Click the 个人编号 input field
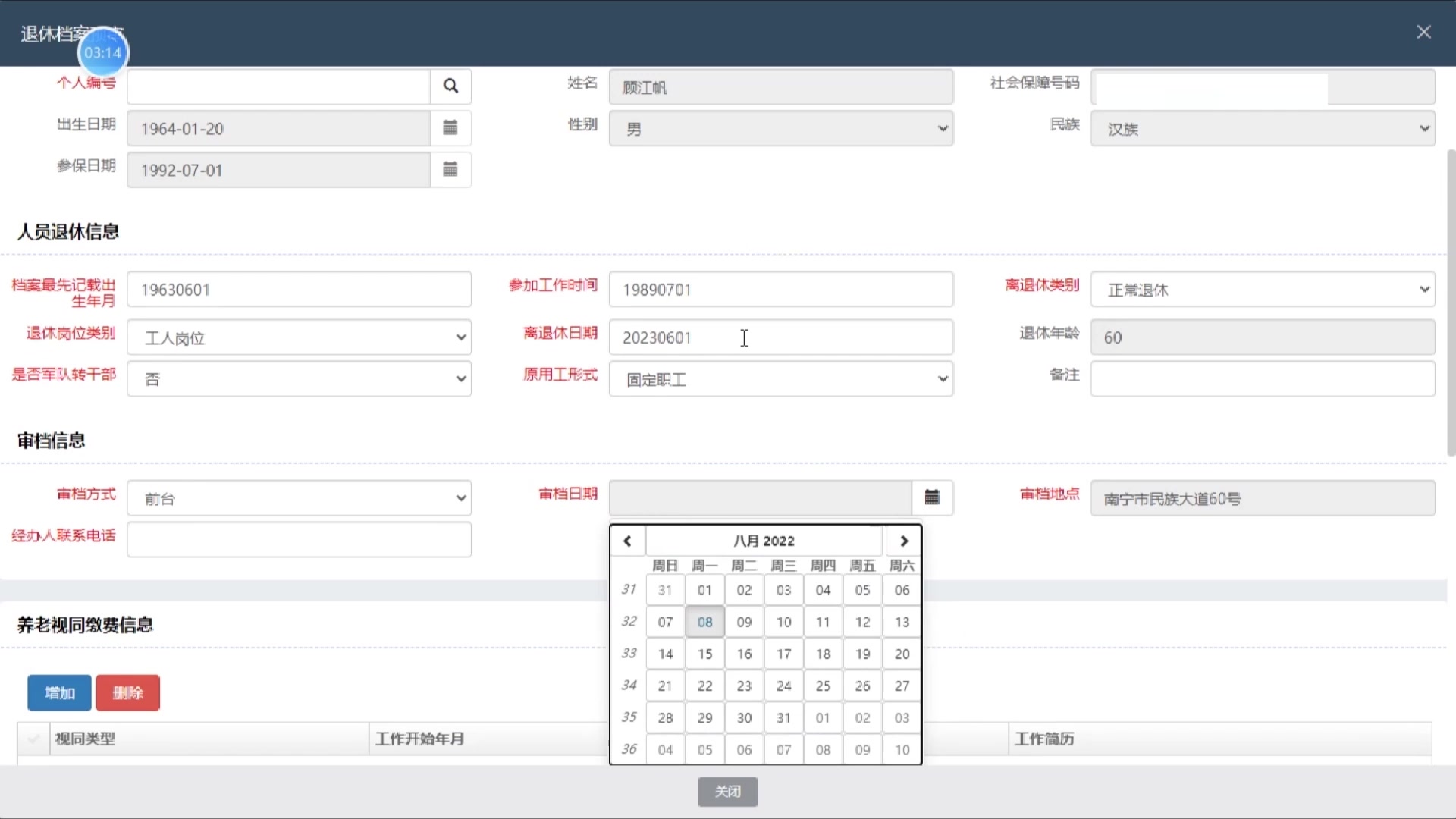1456x819 pixels. (278, 86)
